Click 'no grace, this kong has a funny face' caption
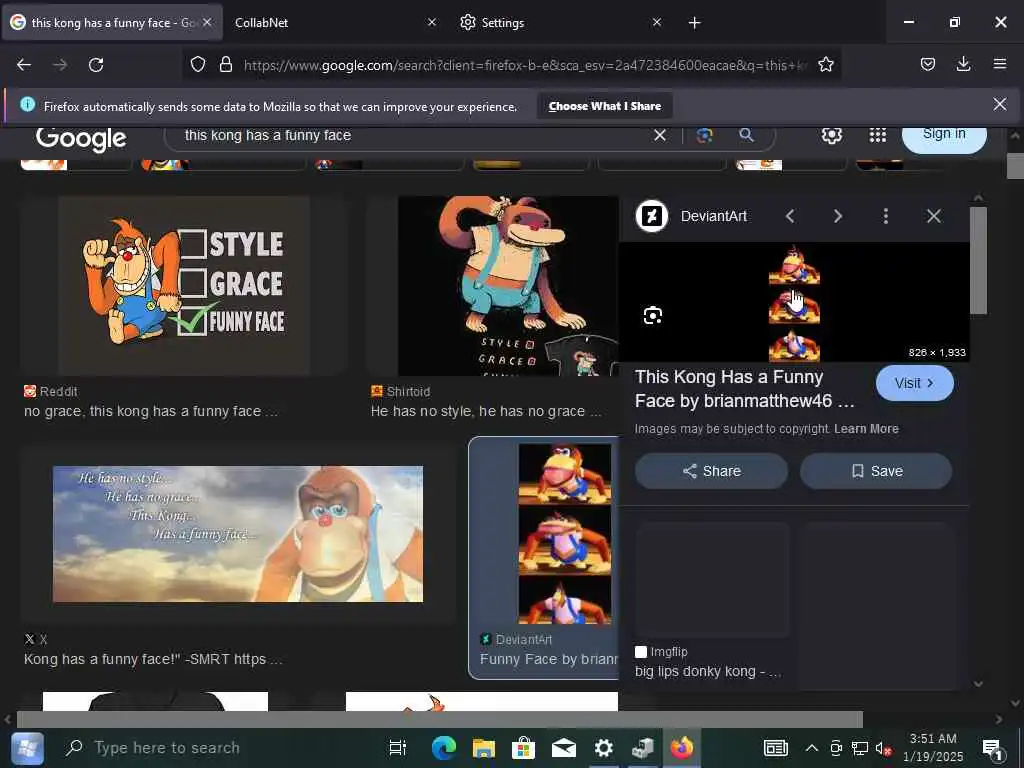The image size is (1024, 768). [151, 411]
